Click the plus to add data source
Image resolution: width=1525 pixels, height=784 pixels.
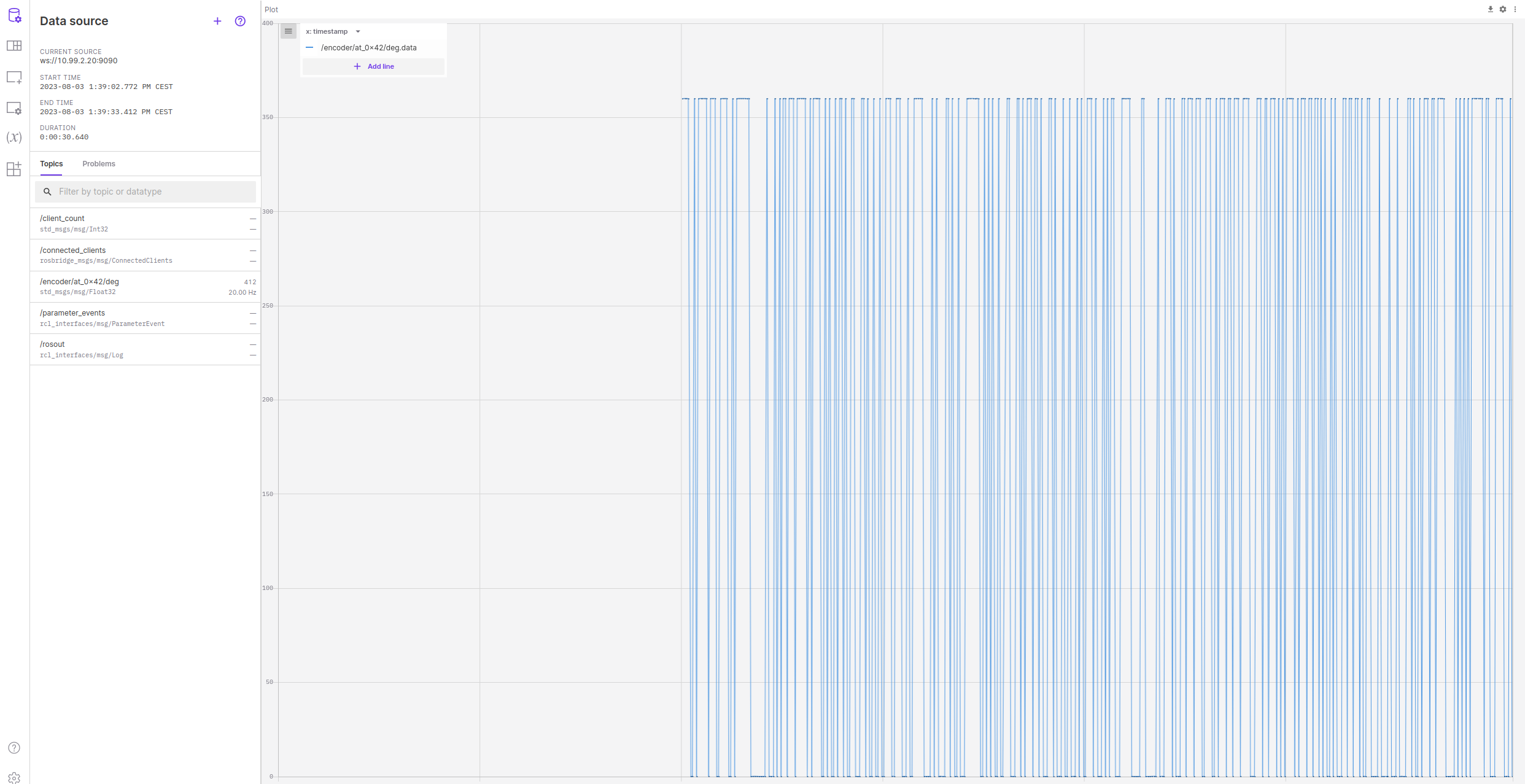click(217, 21)
